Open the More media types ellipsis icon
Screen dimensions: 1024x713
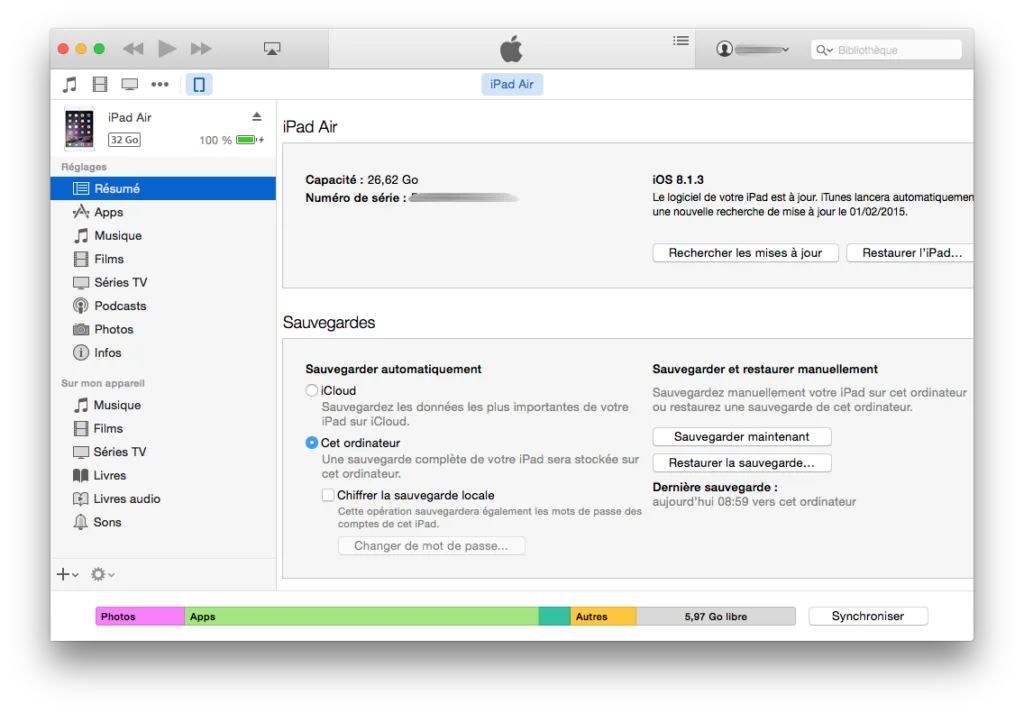159,84
